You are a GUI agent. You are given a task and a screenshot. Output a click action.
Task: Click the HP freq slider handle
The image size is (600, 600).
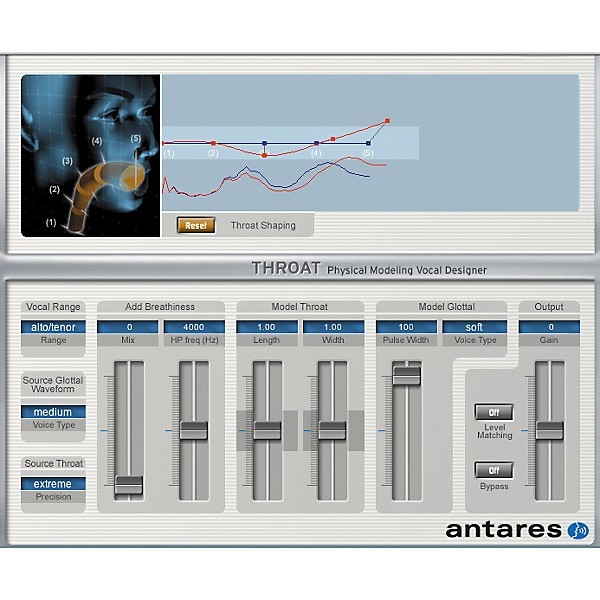click(194, 430)
